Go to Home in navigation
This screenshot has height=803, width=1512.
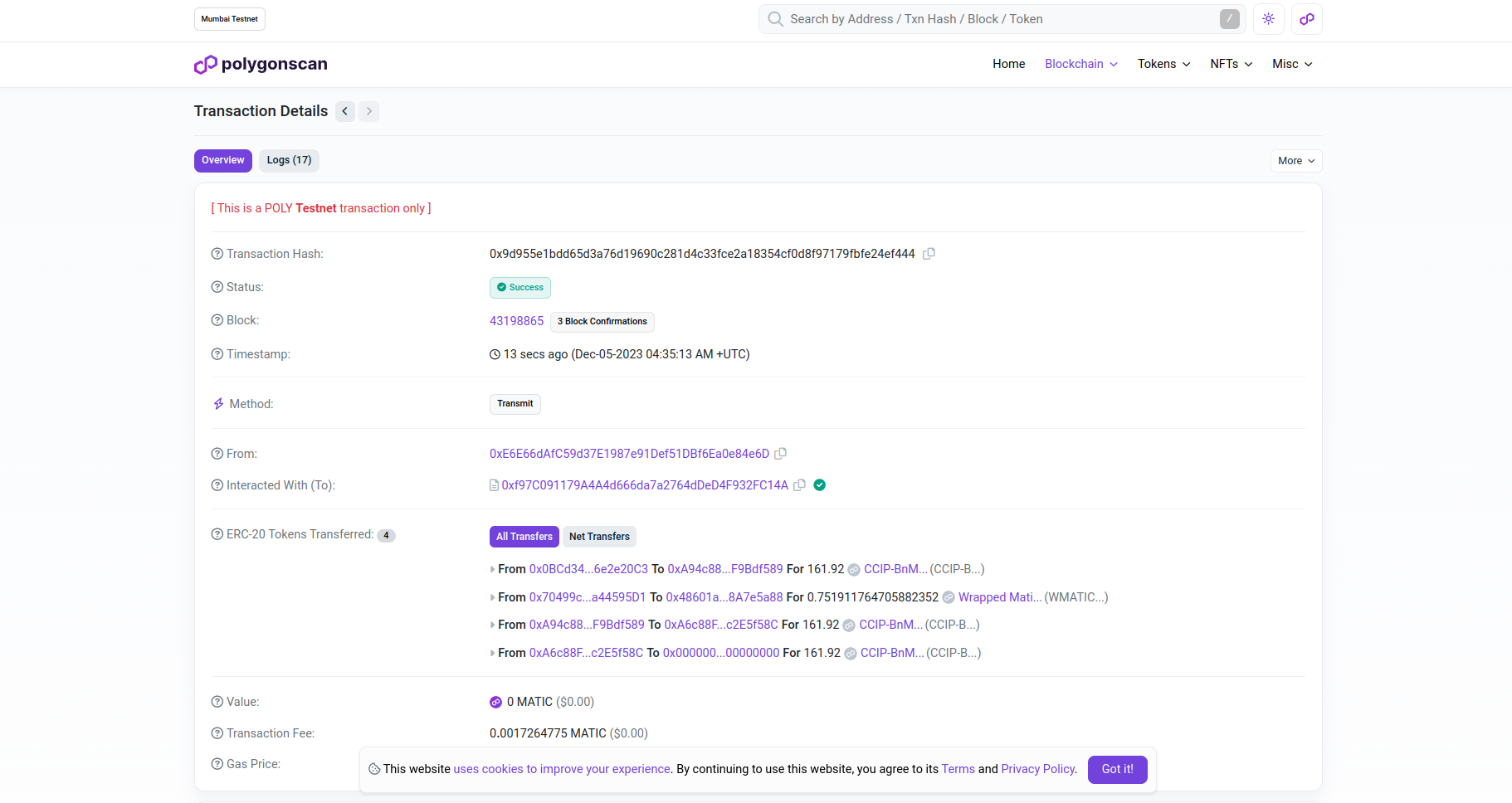1009,64
